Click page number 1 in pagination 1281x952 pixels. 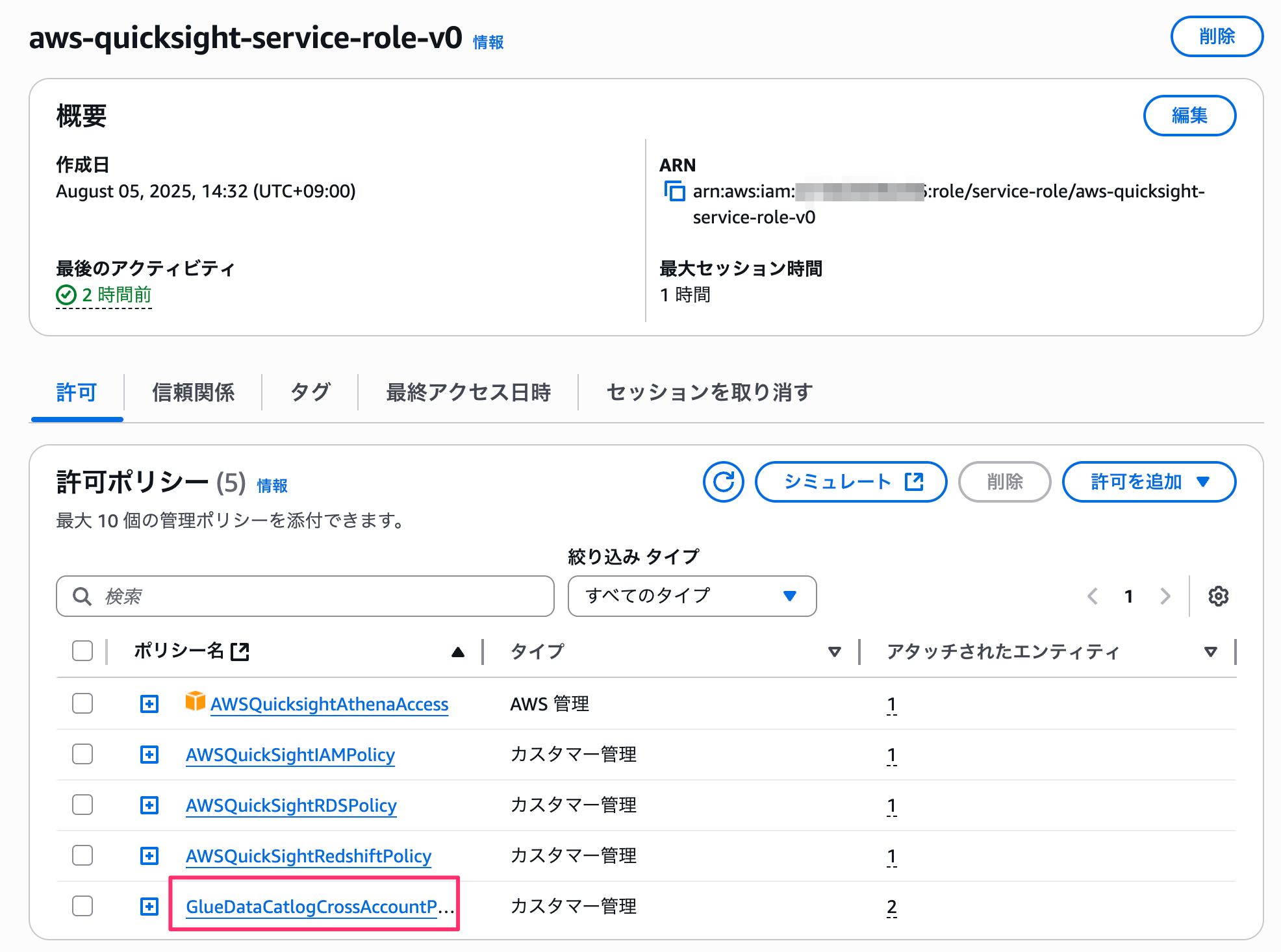click(1129, 596)
